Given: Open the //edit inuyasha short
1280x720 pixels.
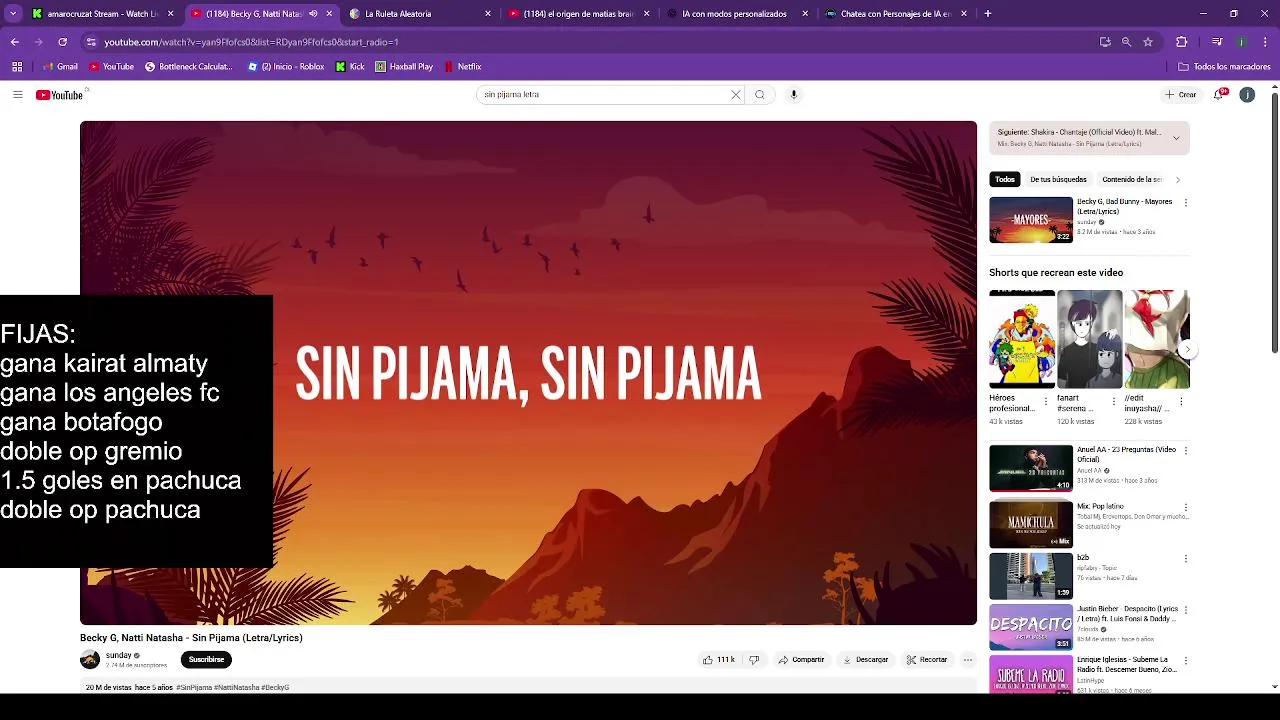Looking at the screenshot, I should (1157, 339).
